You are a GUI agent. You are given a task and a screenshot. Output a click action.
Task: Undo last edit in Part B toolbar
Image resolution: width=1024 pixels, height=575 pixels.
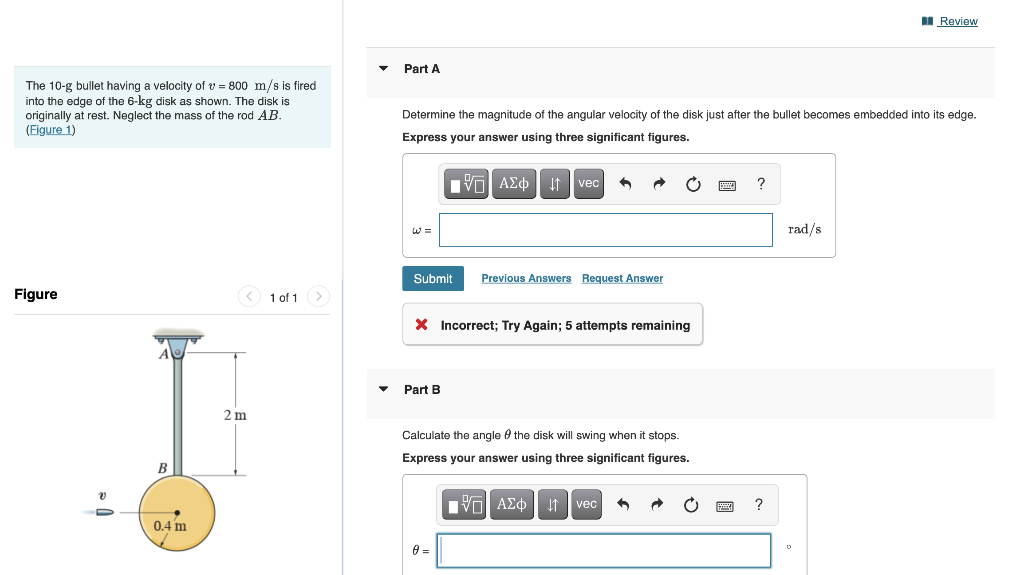[623, 505]
